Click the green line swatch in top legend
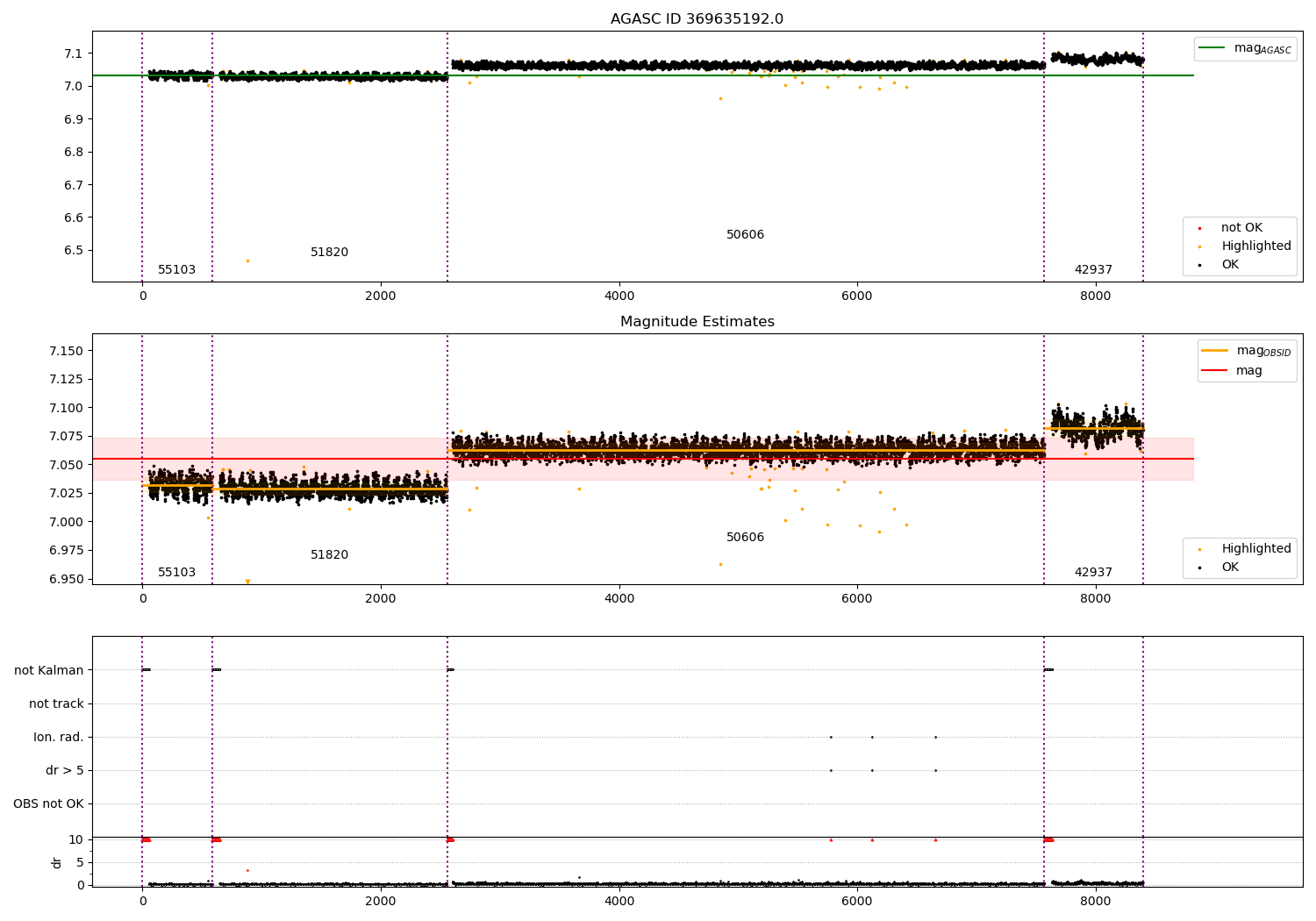Image resolution: width=1316 pixels, height=921 pixels. tap(1213, 47)
